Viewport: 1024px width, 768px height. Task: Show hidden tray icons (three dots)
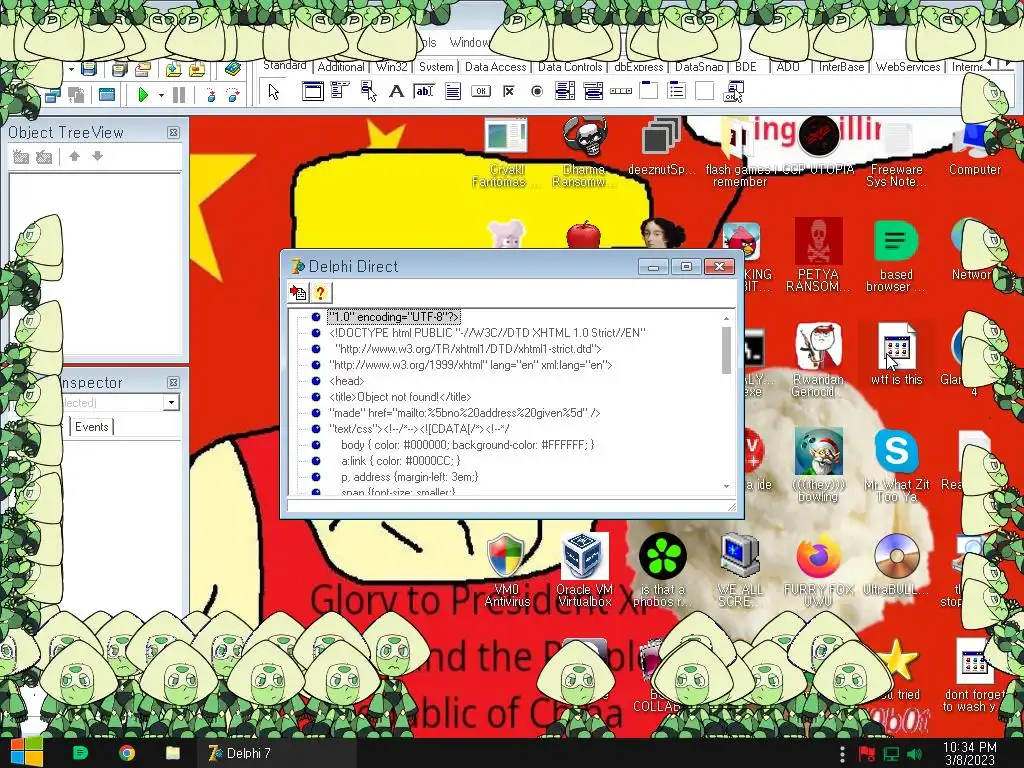coord(842,754)
